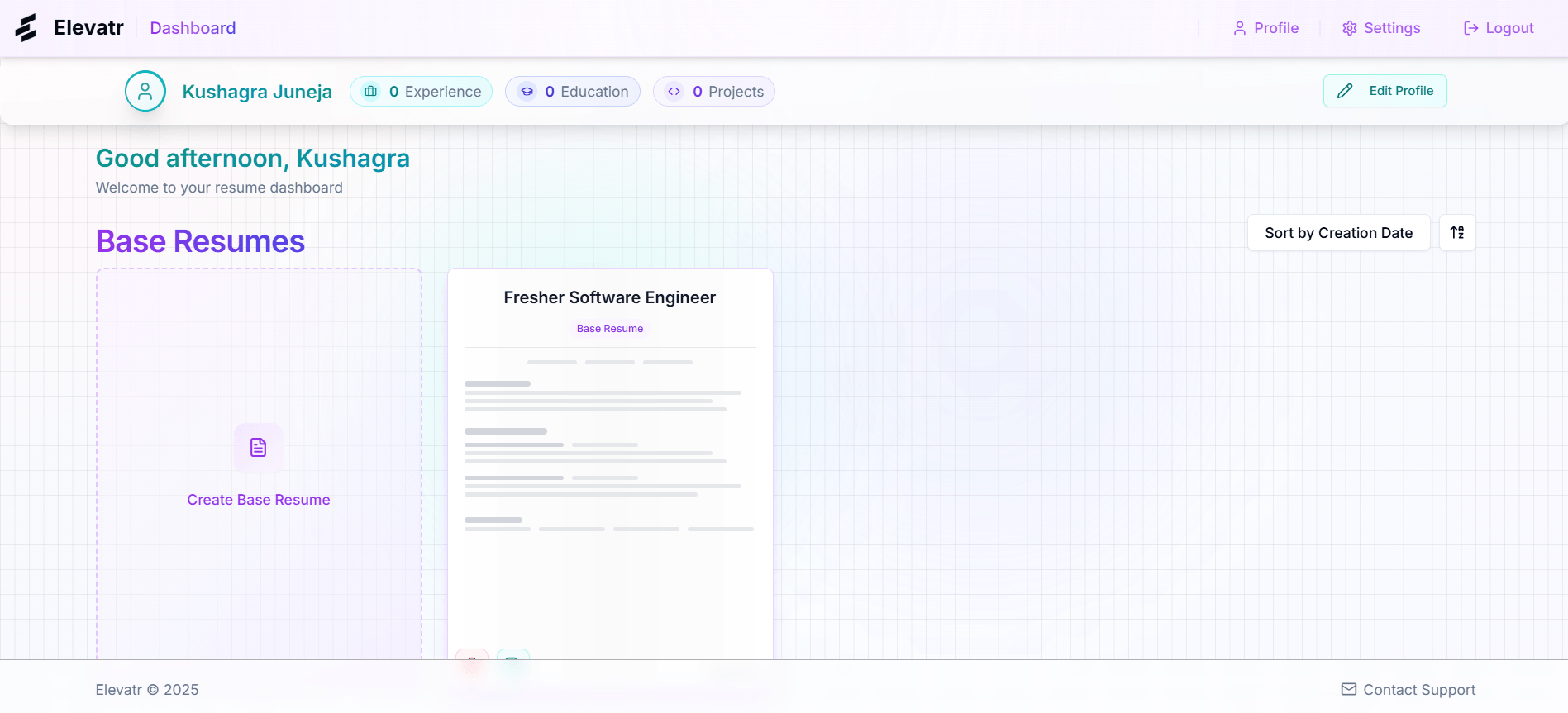Click the Elevatr © 2025 footer text

click(x=147, y=690)
